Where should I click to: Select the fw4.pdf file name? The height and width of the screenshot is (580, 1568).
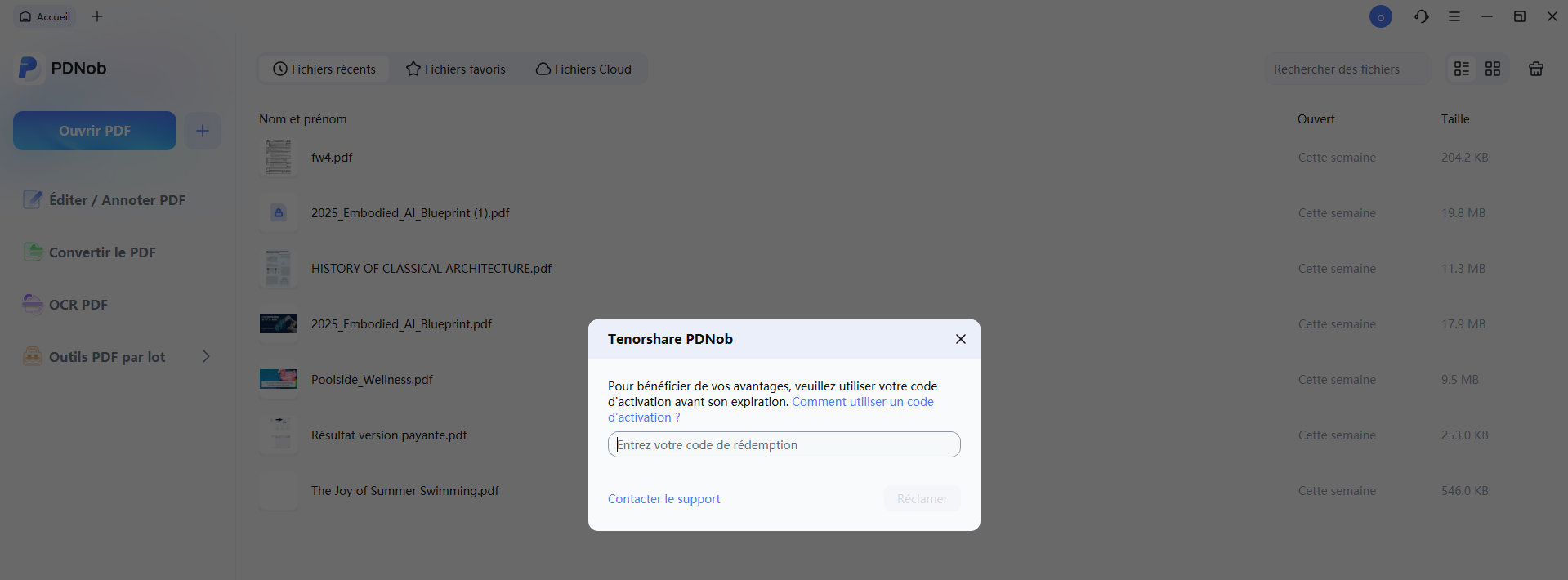pos(332,158)
